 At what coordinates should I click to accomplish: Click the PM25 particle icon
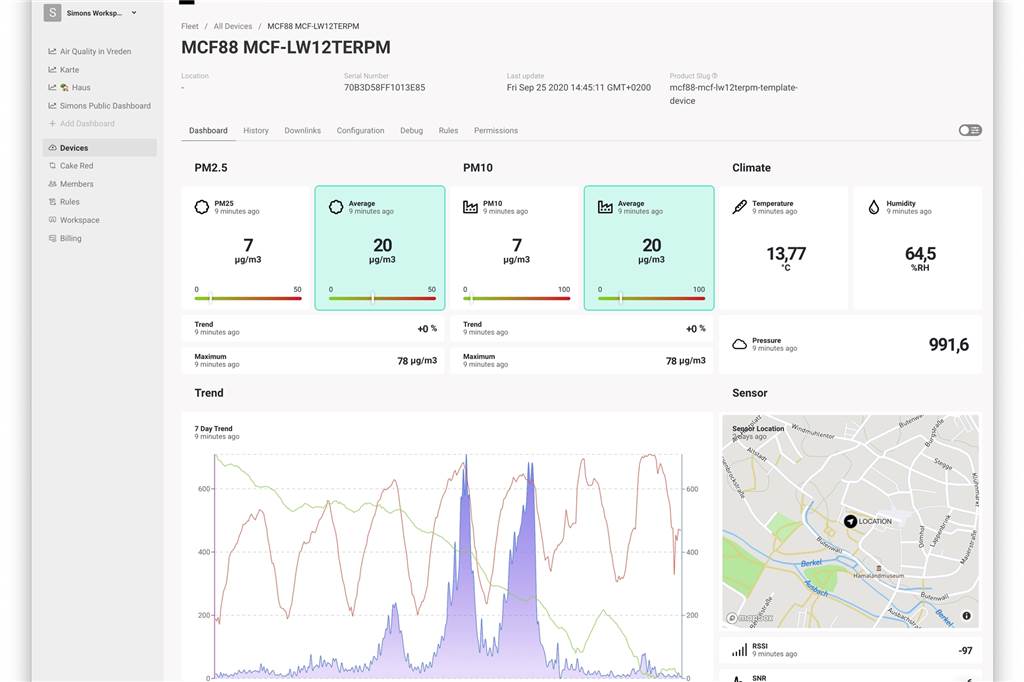pos(202,207)
